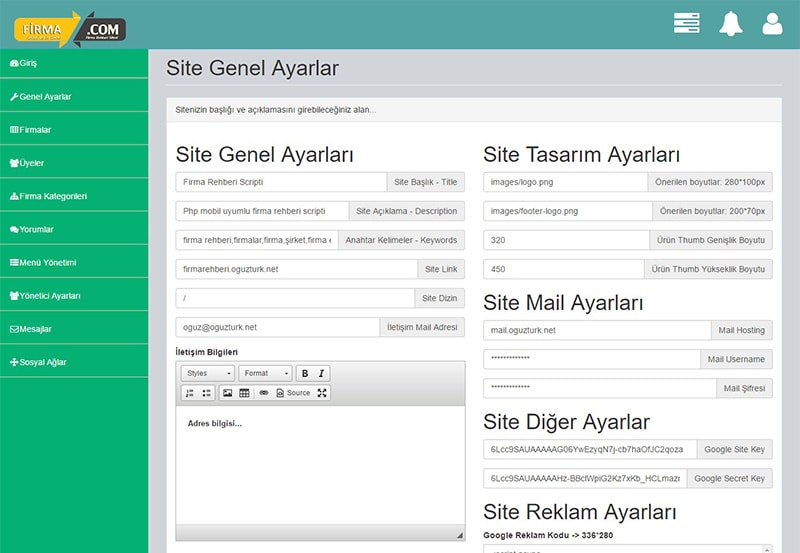Viewport: 800px width, 553px height.
Task: Click the Site Dizin input field
Action: coord(295,298)
